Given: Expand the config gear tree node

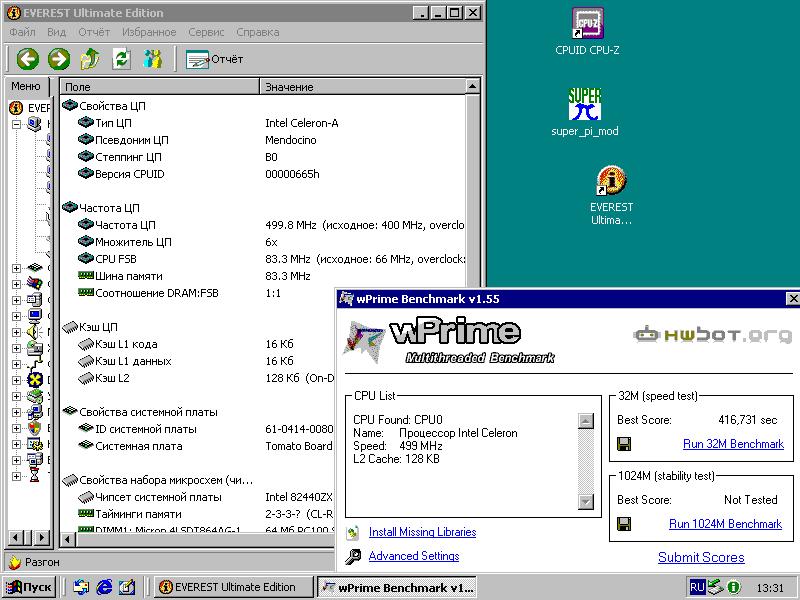Looking at the screenshot, I should [16, 444].
